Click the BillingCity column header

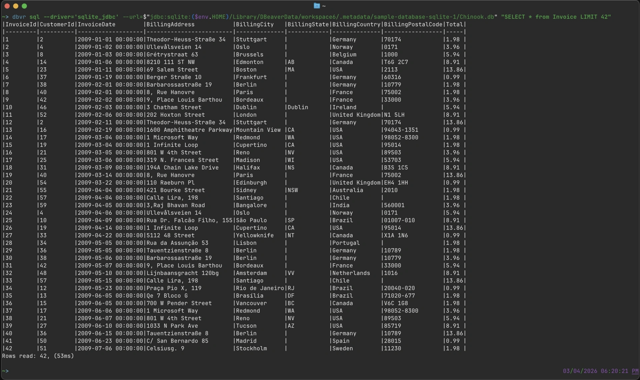click(x=255, y=24)
